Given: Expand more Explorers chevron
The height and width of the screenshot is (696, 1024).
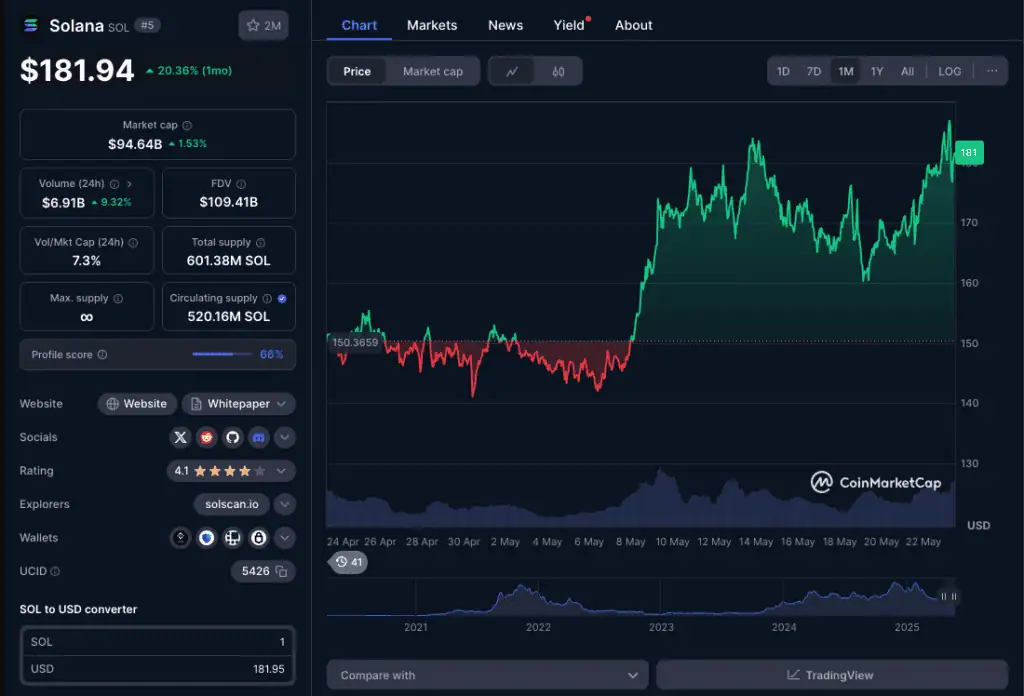Looking at the screenshot, I should pyautogui.click(x=285, y=504).
